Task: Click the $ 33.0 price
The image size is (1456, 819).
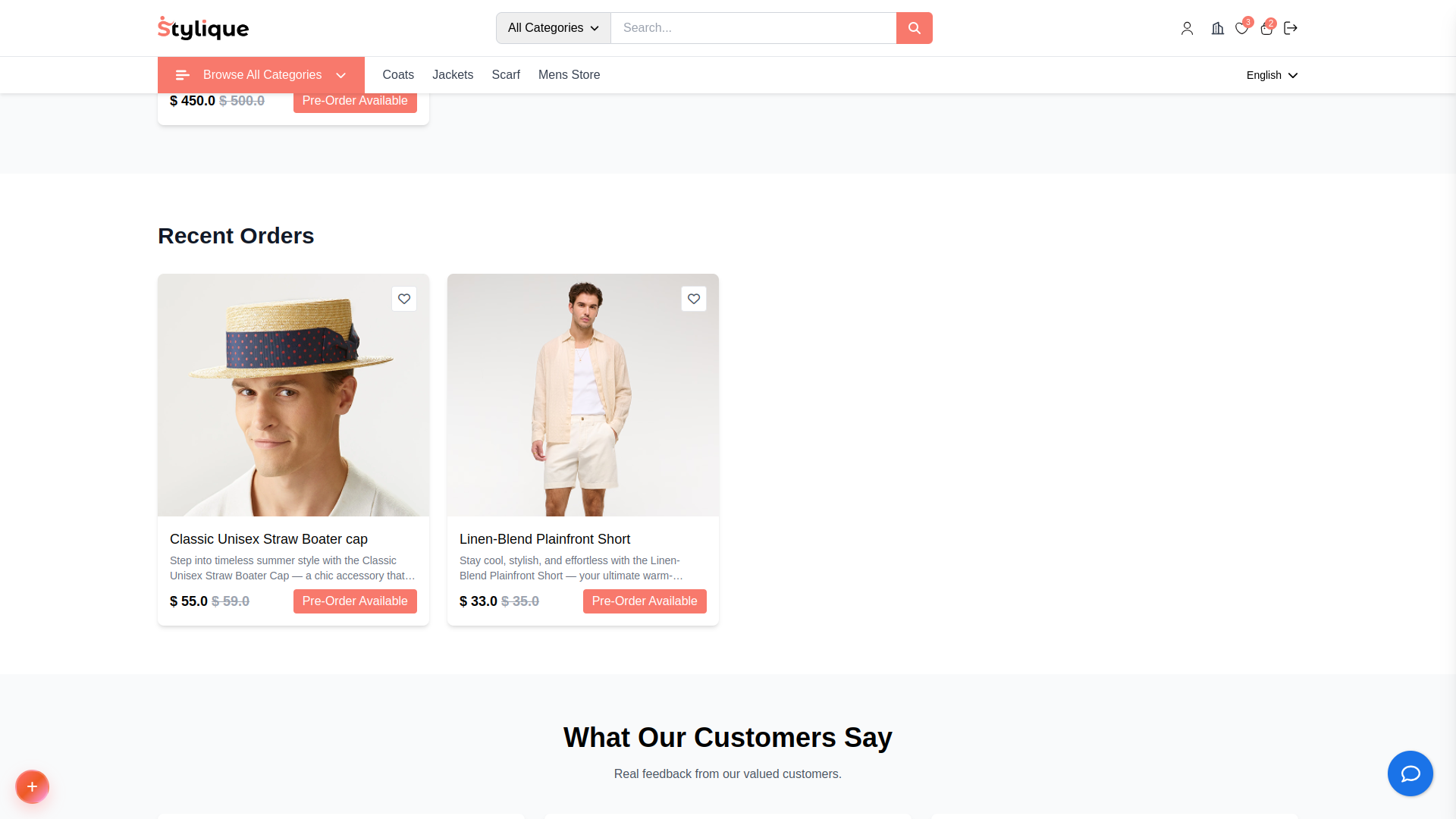Action: tap(479, 601)
